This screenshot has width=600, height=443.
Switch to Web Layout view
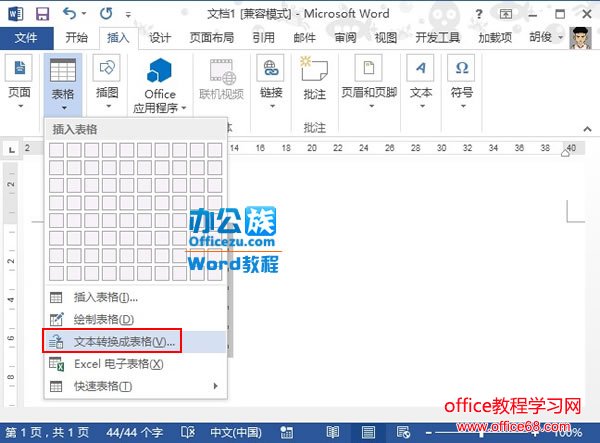coord(403,433)
